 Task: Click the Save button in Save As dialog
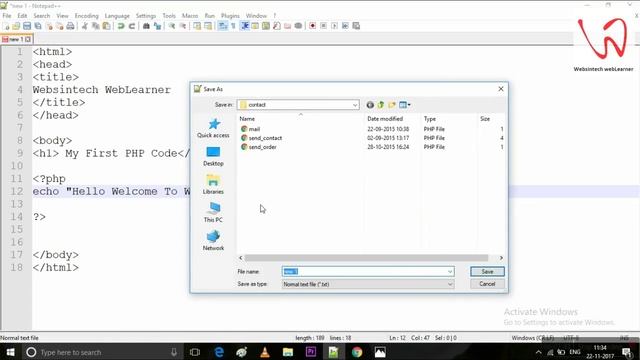pyautogui.click(x=487, y=271)
